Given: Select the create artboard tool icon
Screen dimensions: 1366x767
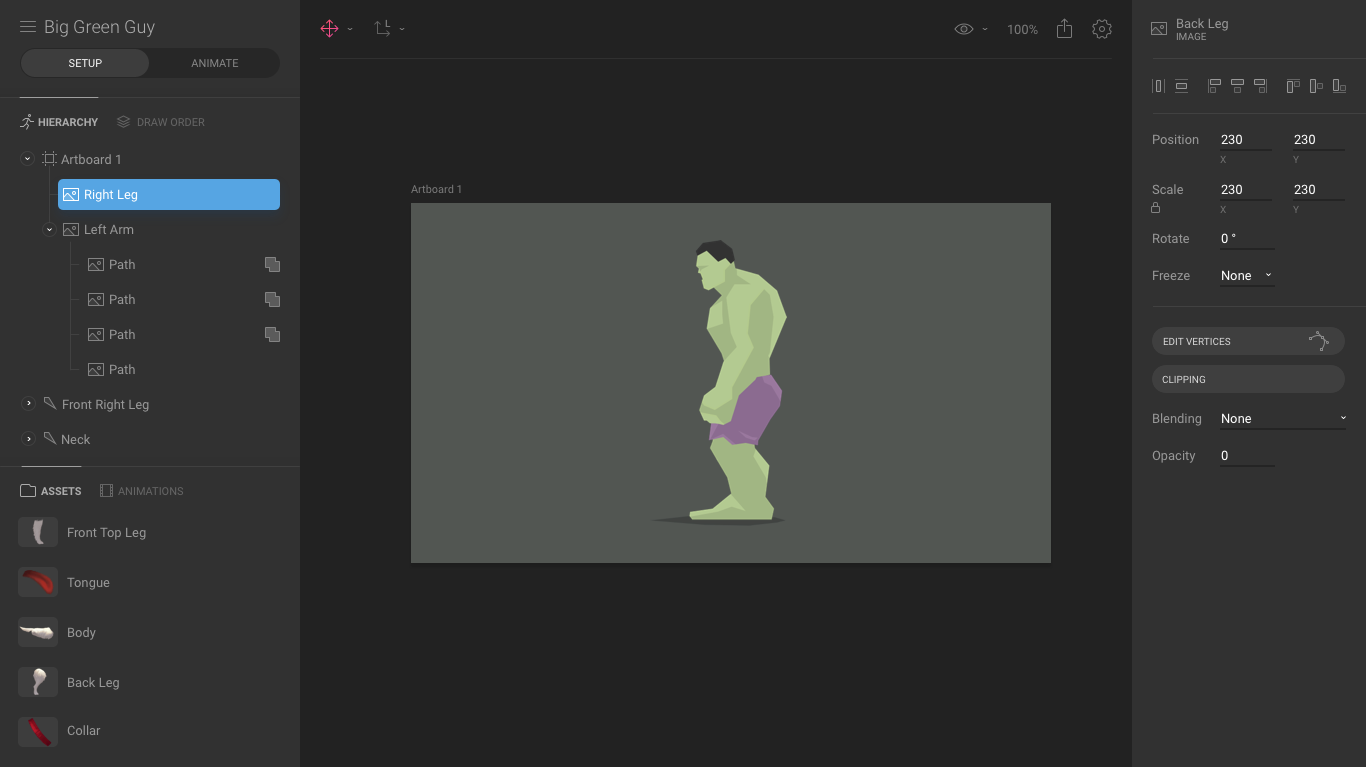Looking at the screenshot, I should coord(383,29).
